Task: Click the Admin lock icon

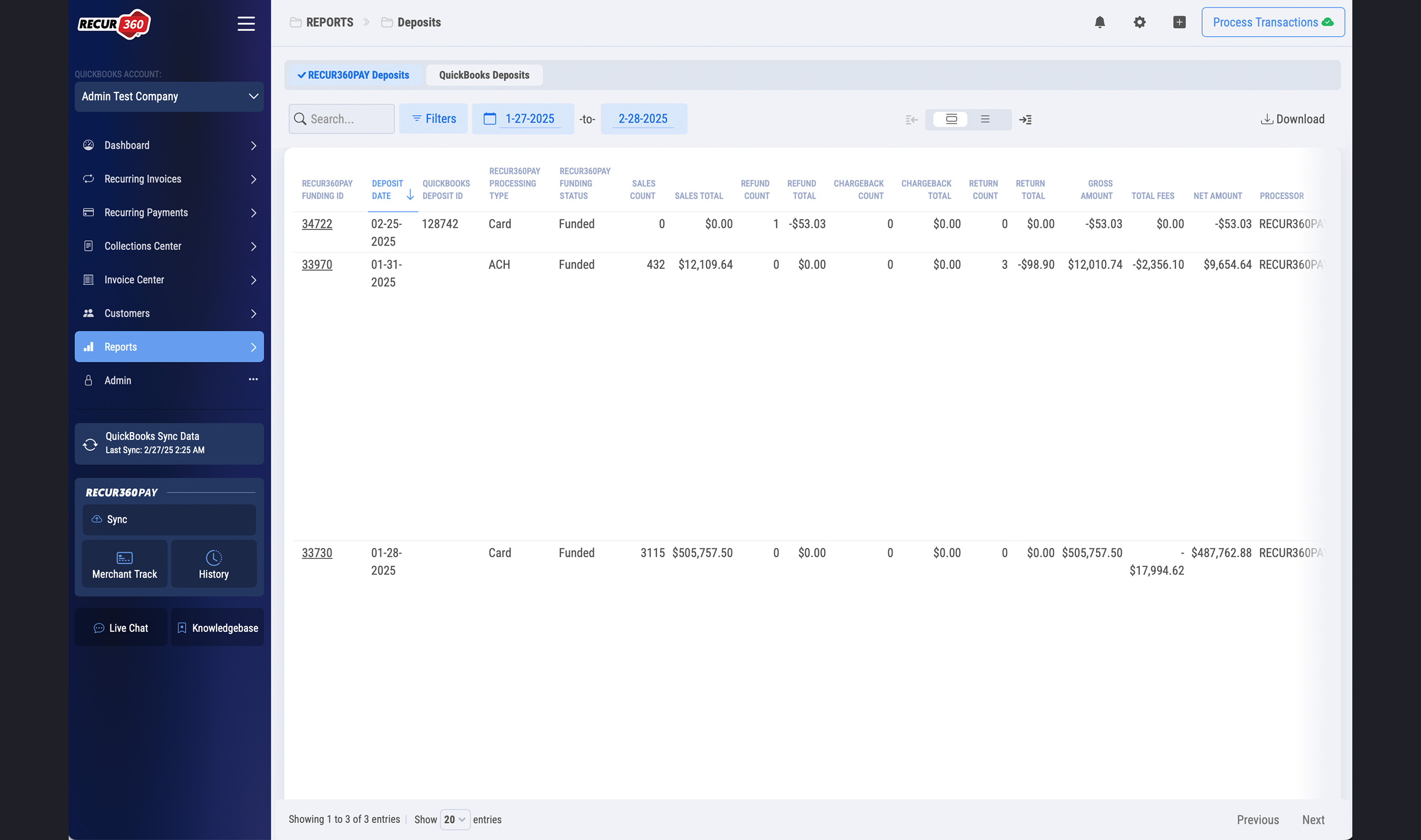Action: (x=88, y=380)
